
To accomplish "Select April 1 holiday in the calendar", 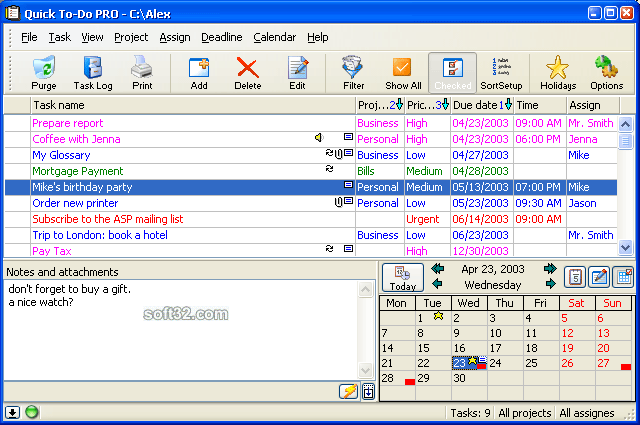I will pyautogui.click(x=433, y=318).
